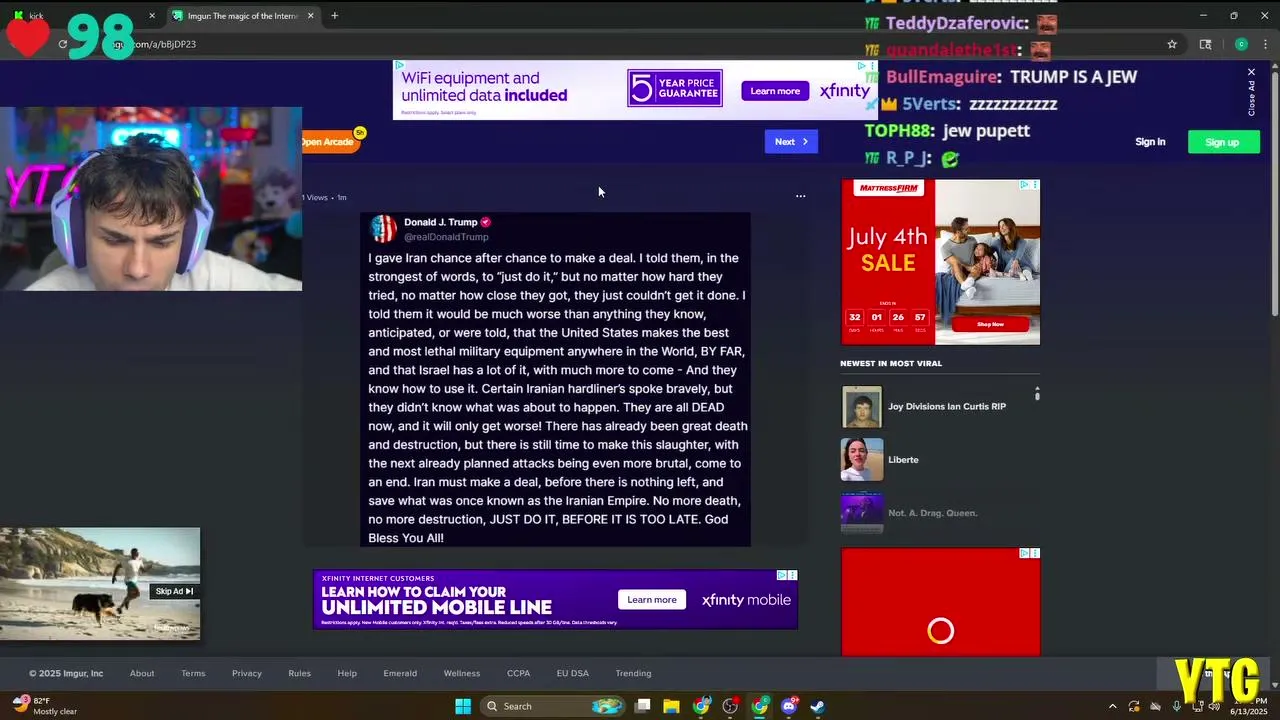
Task: Click Sign in on Imgur
Action: (1150, 142)
